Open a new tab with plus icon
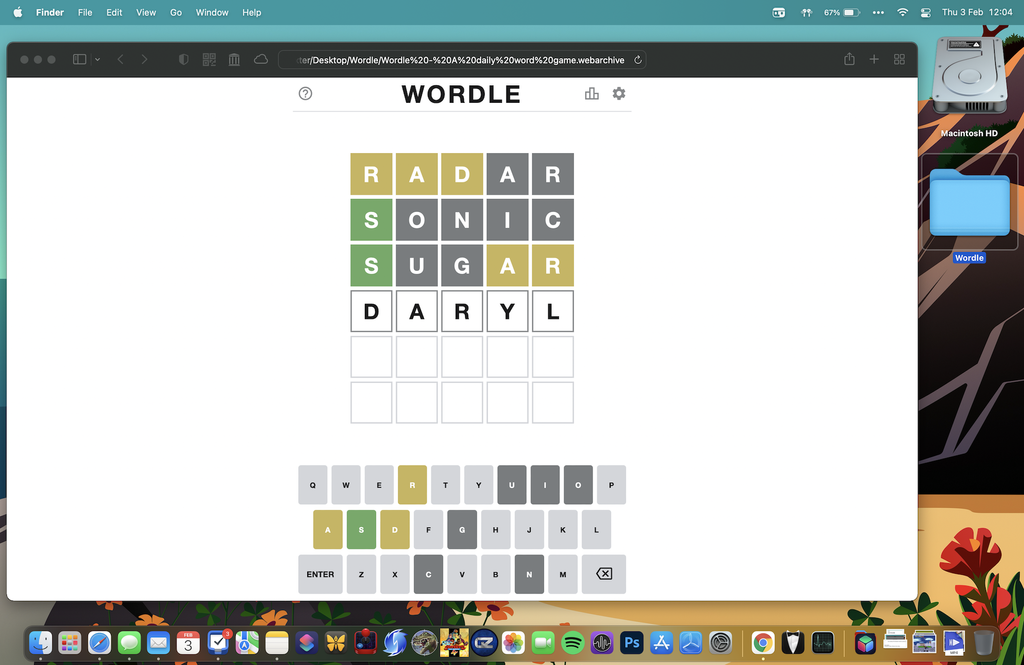Image resolution: width=1024 pixels, height=665 pixels. [874, 59]
